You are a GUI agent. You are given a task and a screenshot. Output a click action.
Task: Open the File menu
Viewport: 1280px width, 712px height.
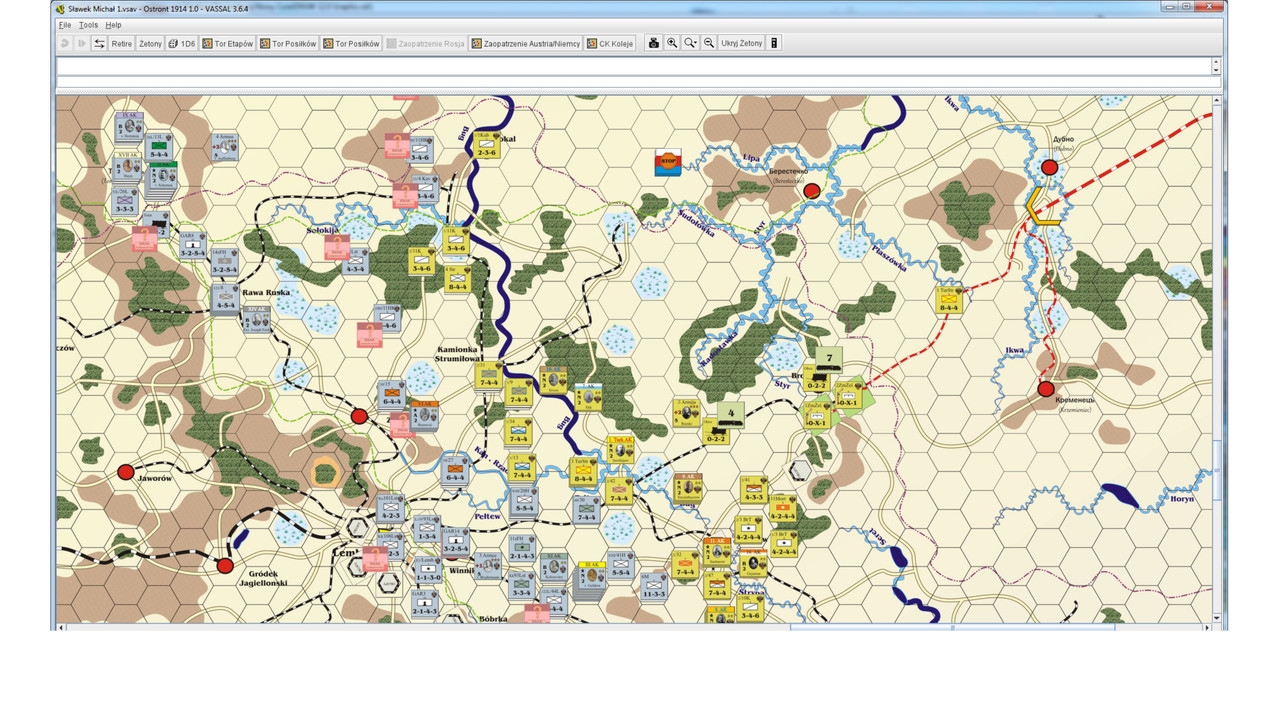tap(65, 25)
